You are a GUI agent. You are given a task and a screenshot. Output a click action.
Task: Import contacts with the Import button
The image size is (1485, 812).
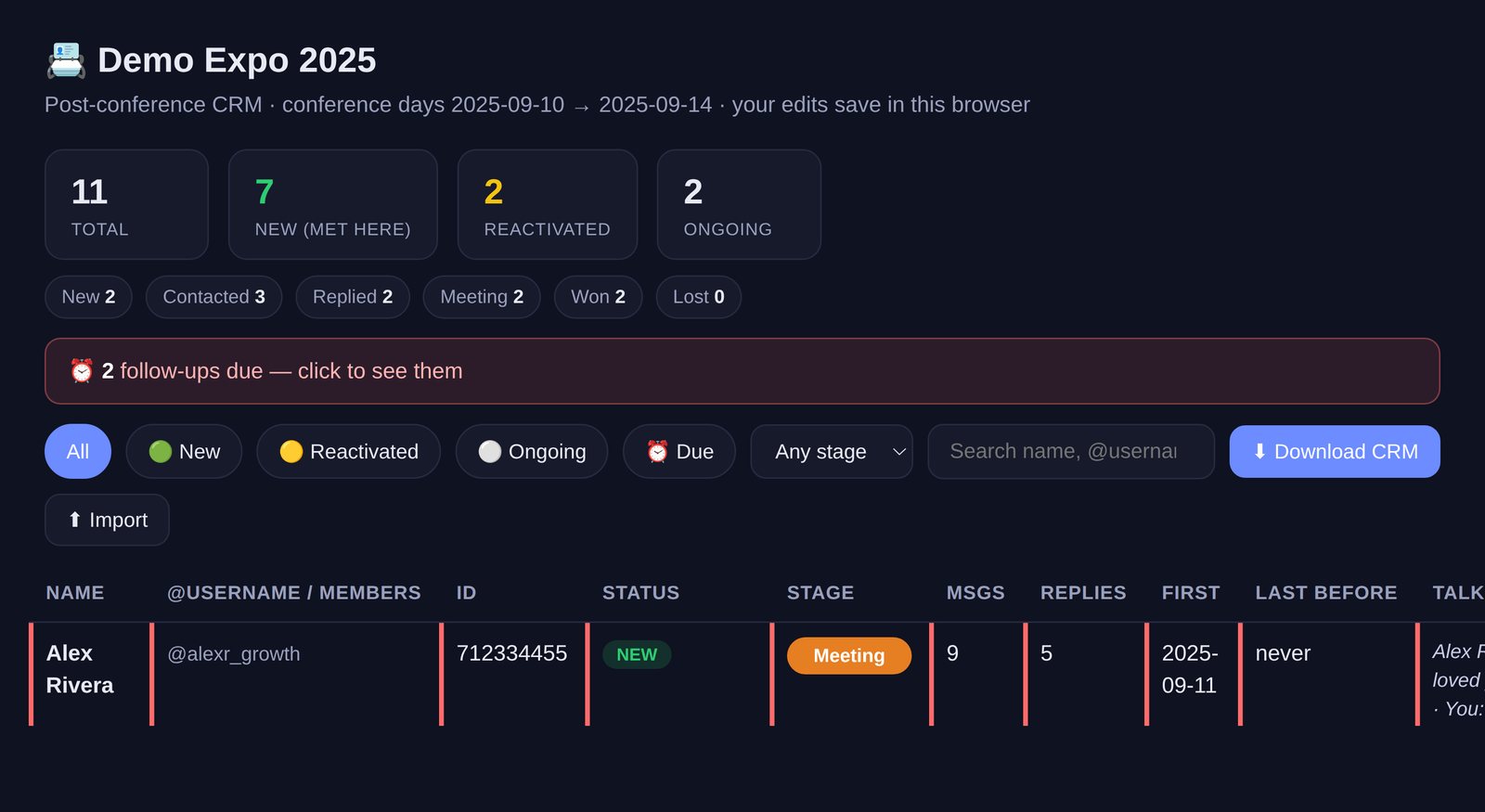click(x=107, y=520)
